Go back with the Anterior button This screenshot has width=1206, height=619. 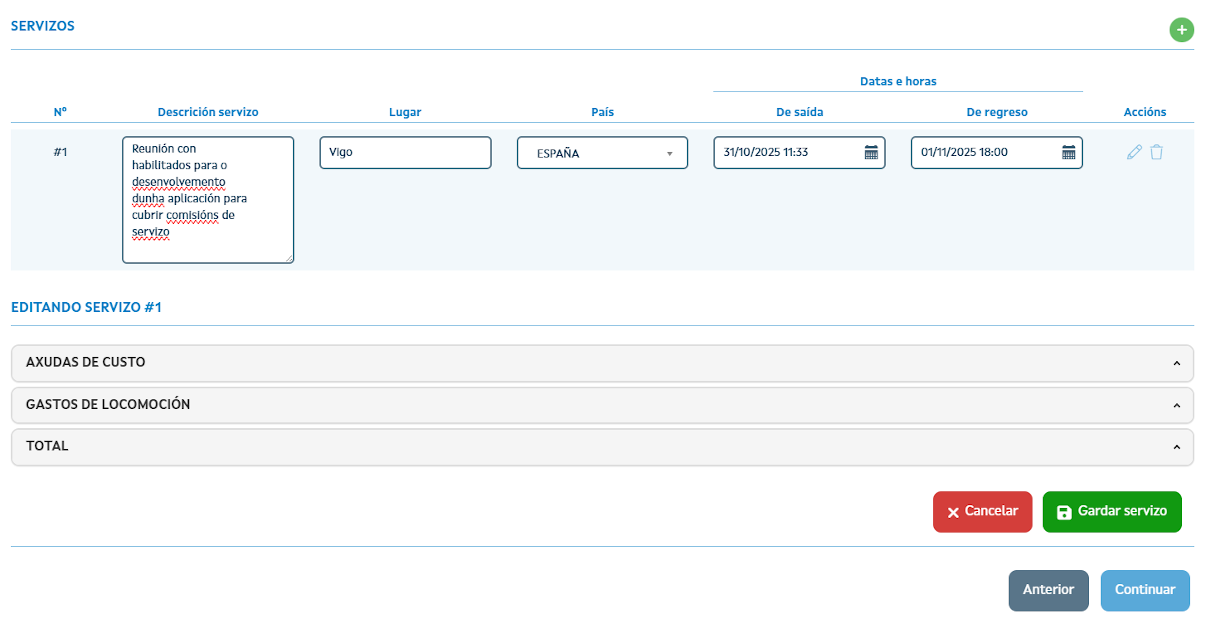point(1048,590)
